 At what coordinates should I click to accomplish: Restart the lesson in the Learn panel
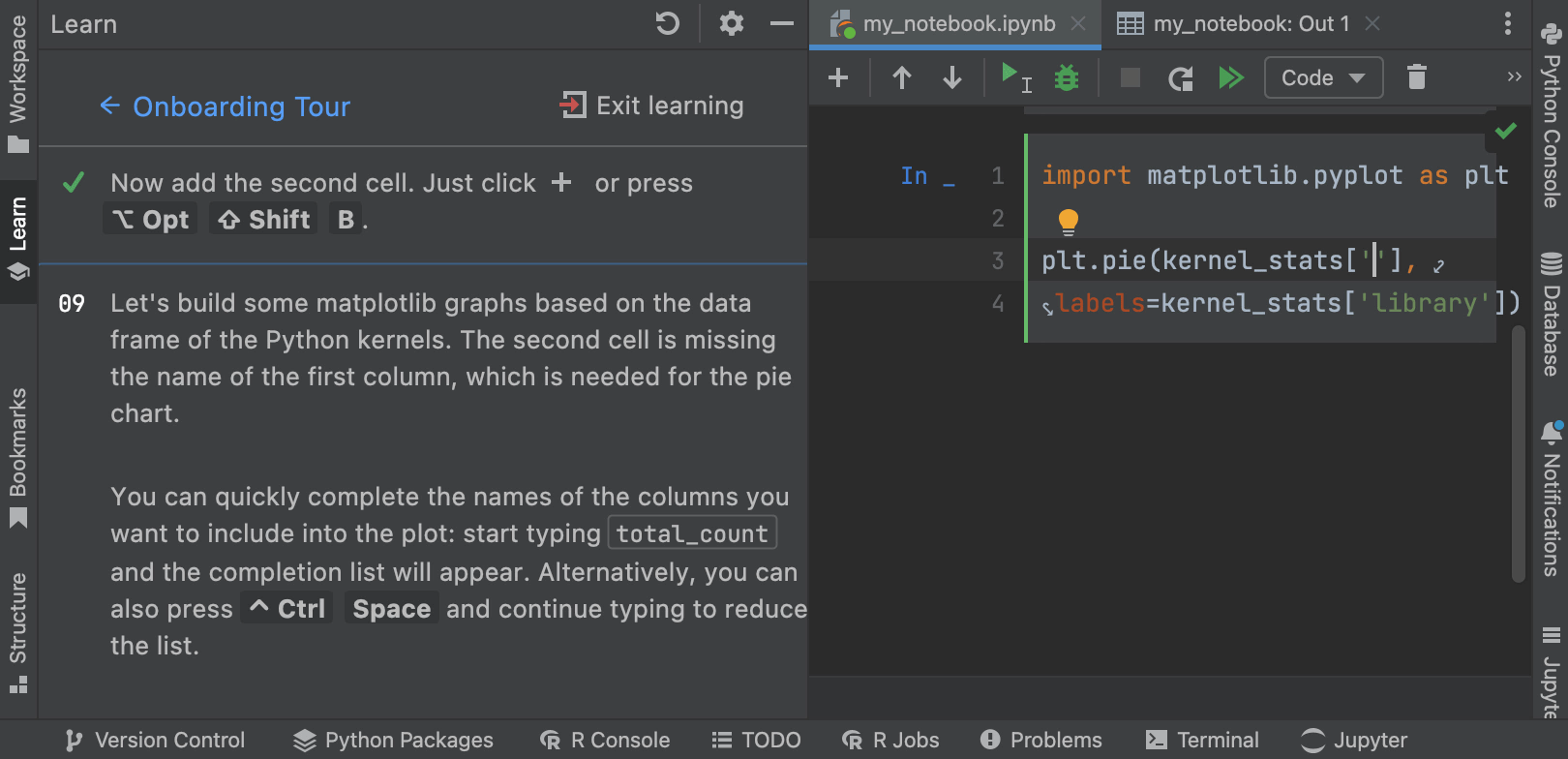pos(668,23)
